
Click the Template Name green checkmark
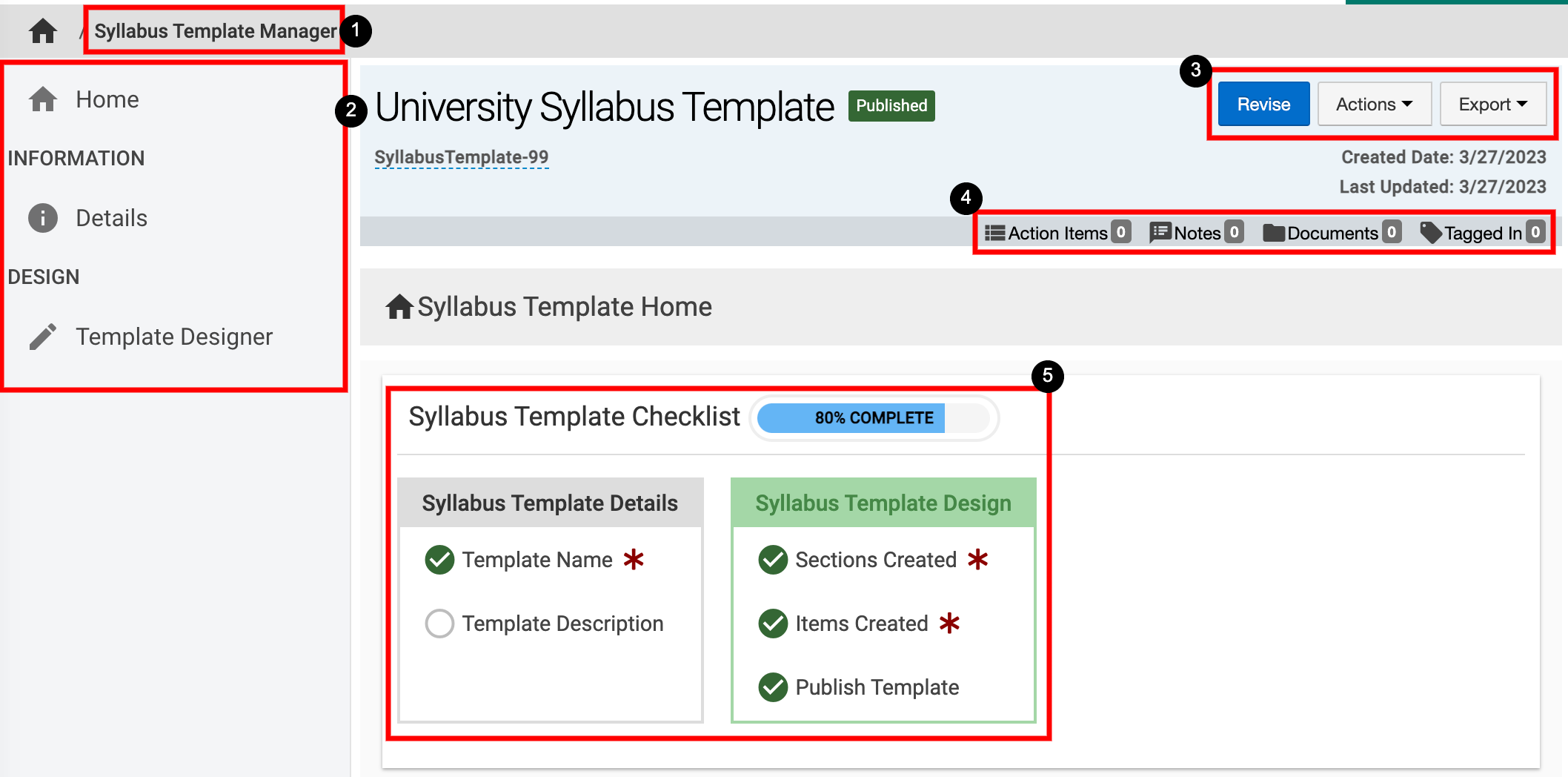coord(439,560)
